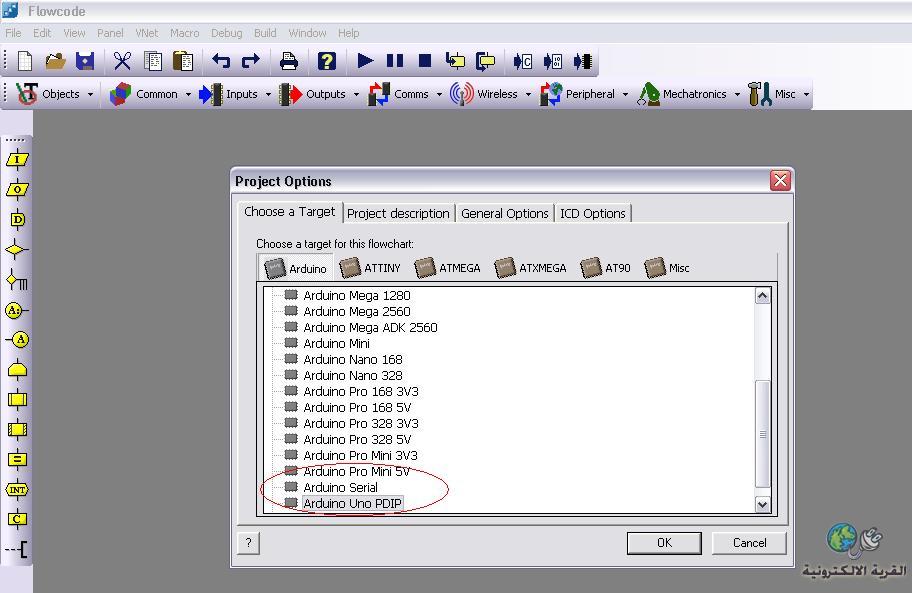Add a Switch icon from the palette
This screenshot has height=593, width=912.
coord(17,280)
